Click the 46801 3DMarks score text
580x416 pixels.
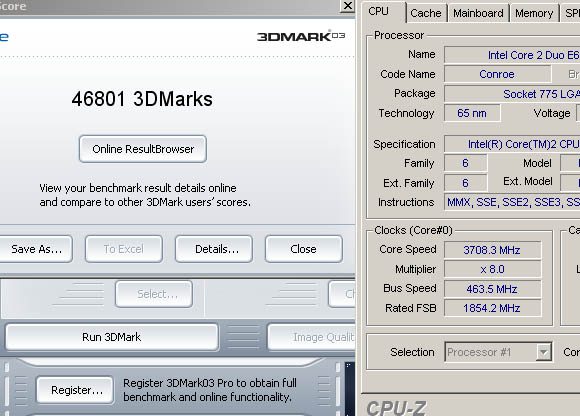[142, 99]
